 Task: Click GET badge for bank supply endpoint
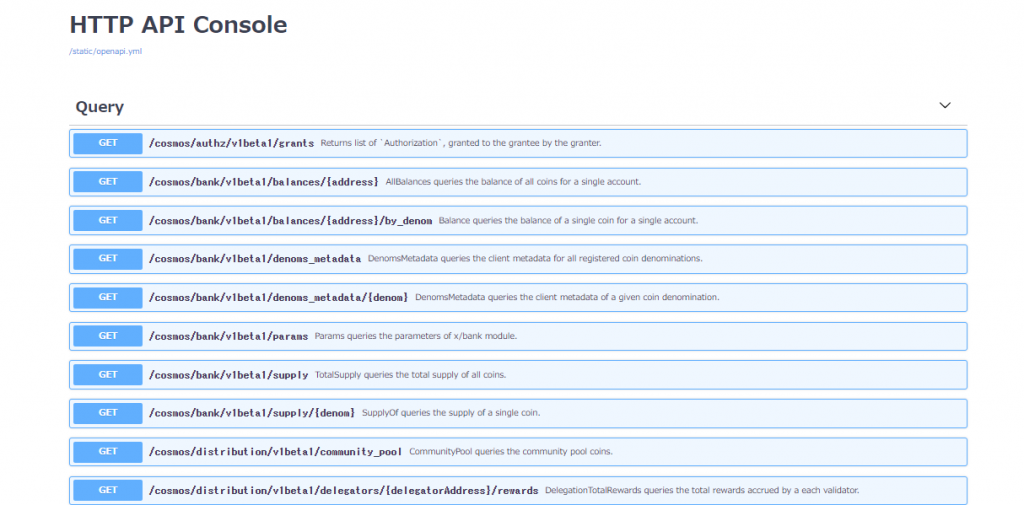click(108, 374)
